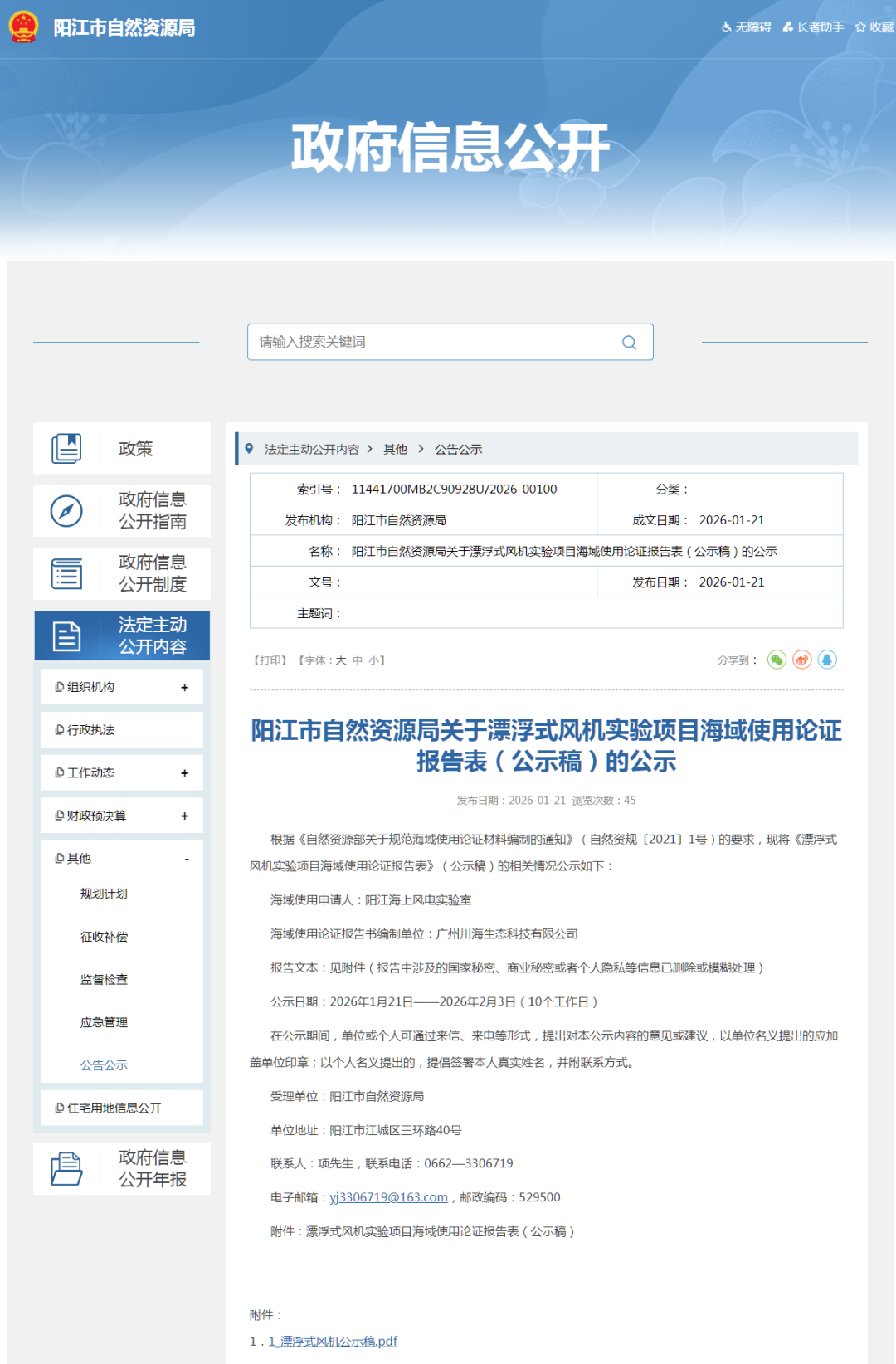Screen dimensions: 896x1364
Task: Open 政府信息公开指南 compass icon
Action: (x=66, y=511)
